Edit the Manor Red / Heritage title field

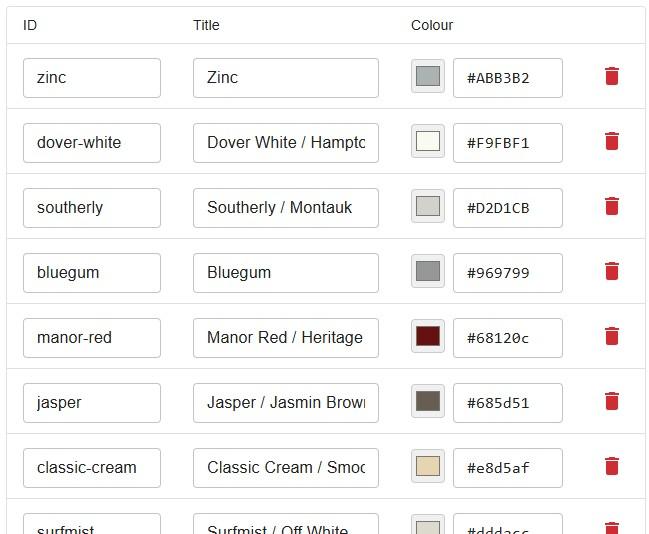286,338
